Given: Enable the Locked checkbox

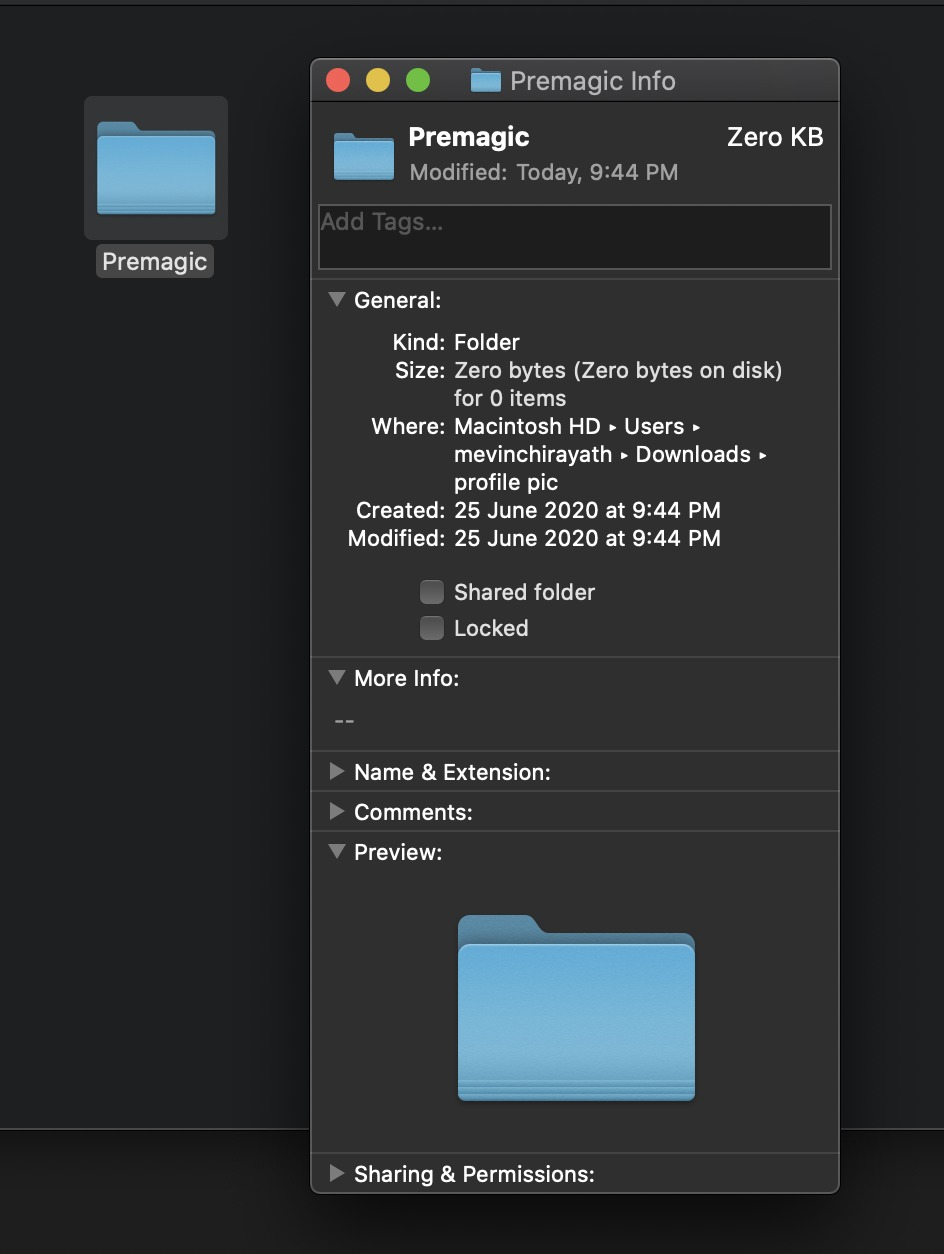Looking at the screenshot, I should point(432,628).
